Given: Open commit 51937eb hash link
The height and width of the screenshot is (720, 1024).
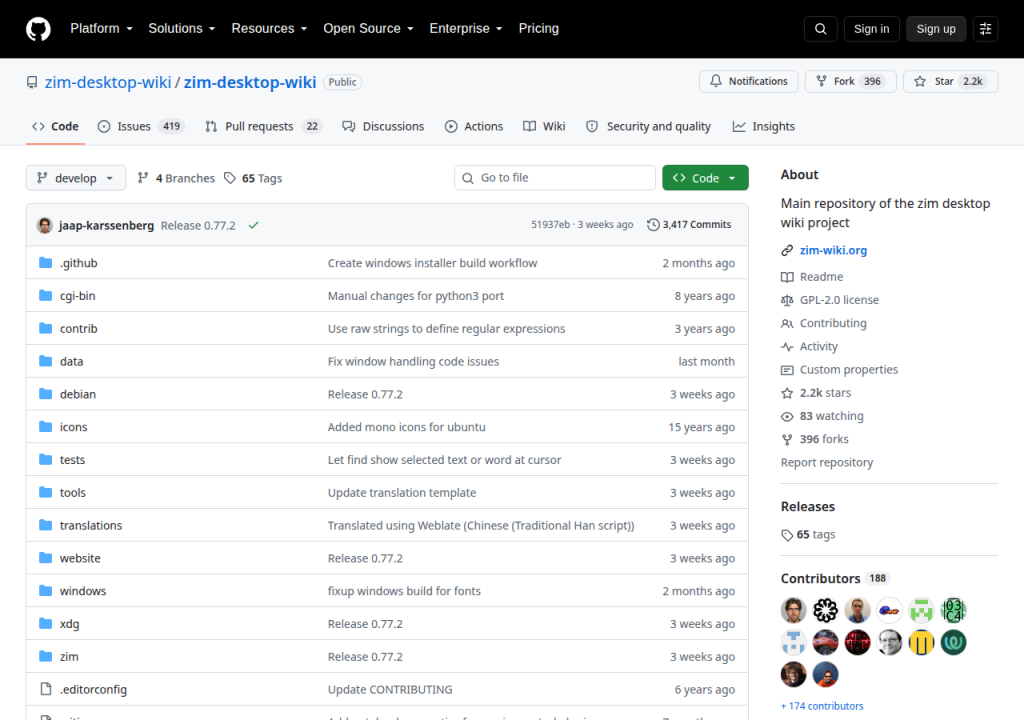Looking at the screenshot, I should pos(550,224).
